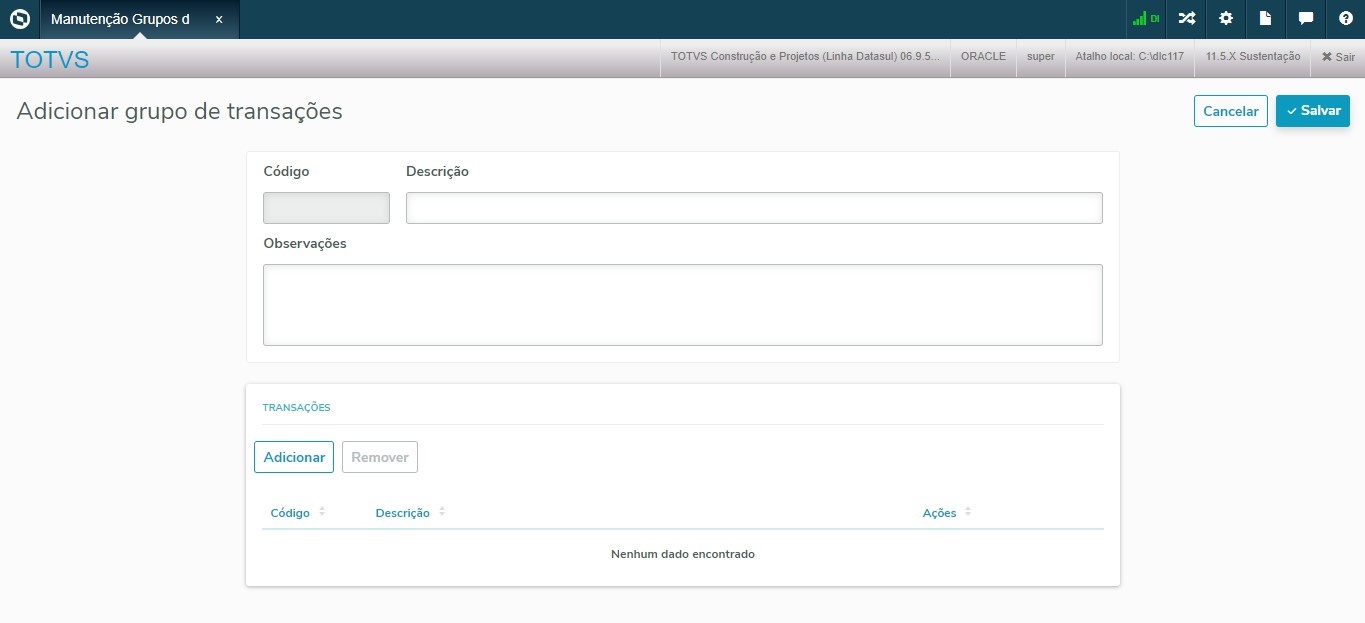Click Adicionar grupo de transações heading

180,111
